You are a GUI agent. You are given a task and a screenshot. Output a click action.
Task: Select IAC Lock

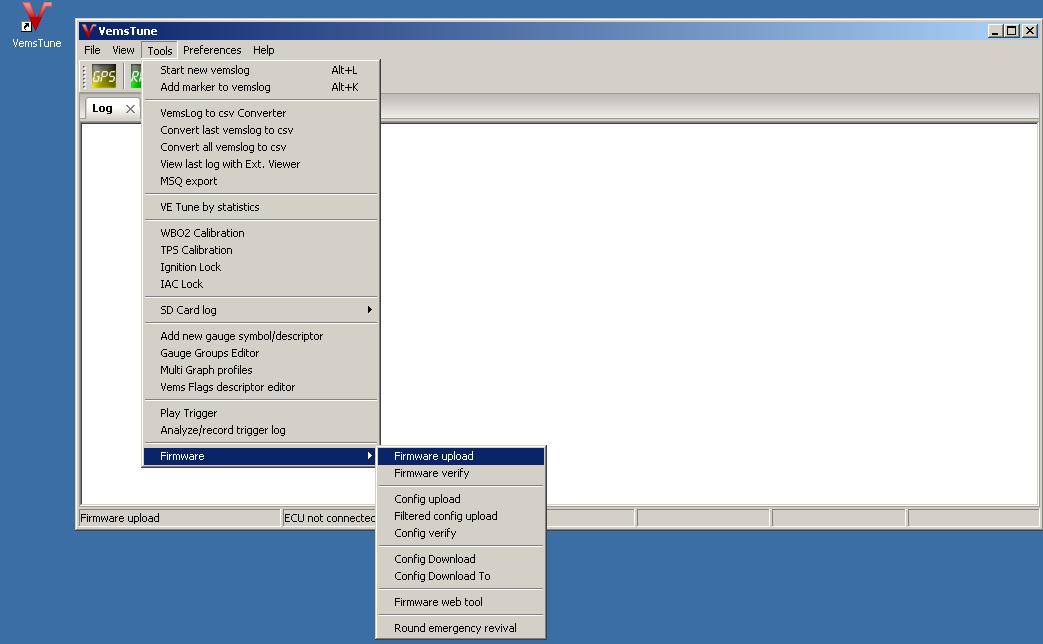(x=261, y=284)
